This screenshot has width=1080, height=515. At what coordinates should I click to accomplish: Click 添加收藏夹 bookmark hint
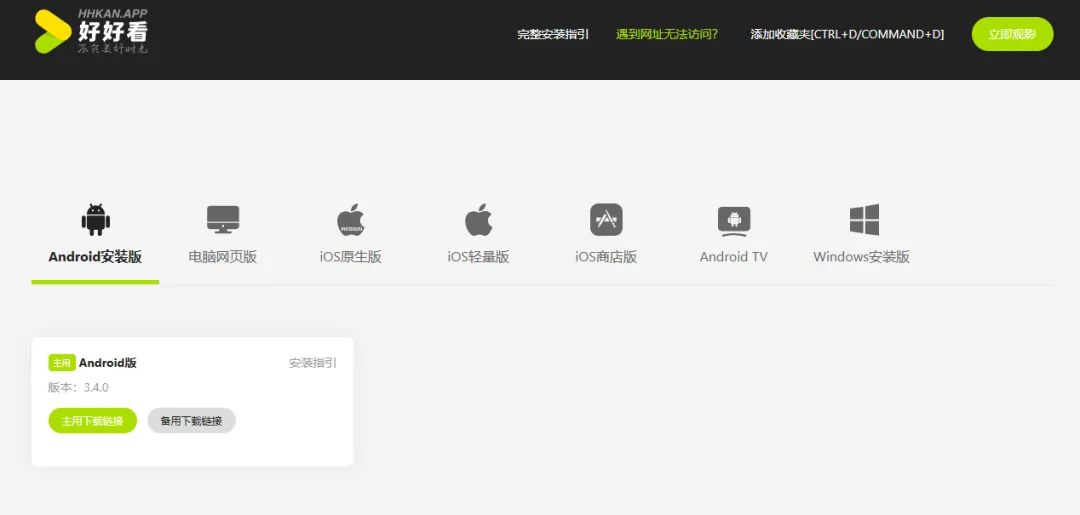point(847,34)
